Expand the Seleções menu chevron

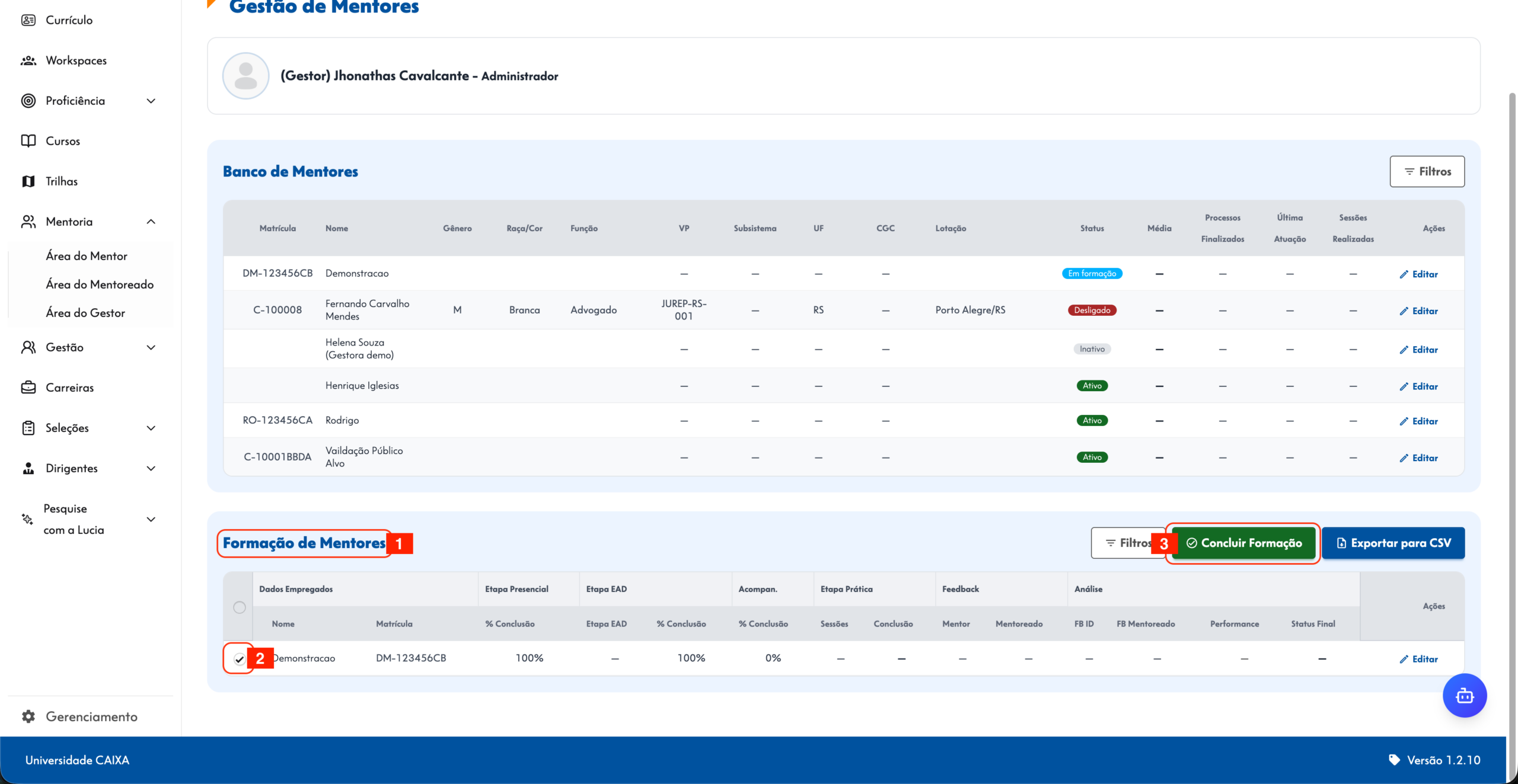click(151, 428)
